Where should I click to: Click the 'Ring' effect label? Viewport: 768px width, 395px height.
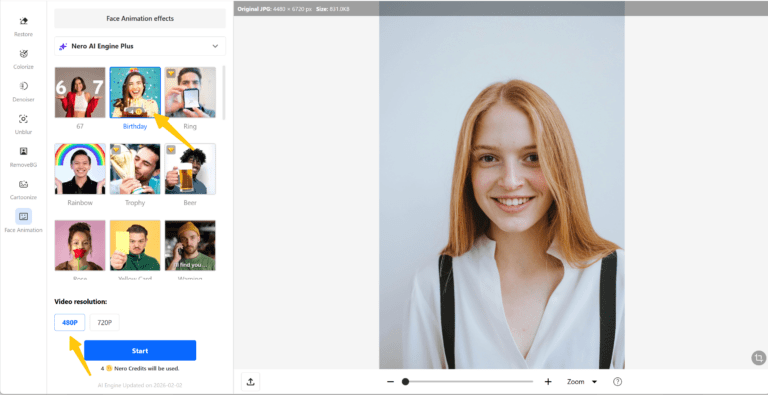point(190,126)
